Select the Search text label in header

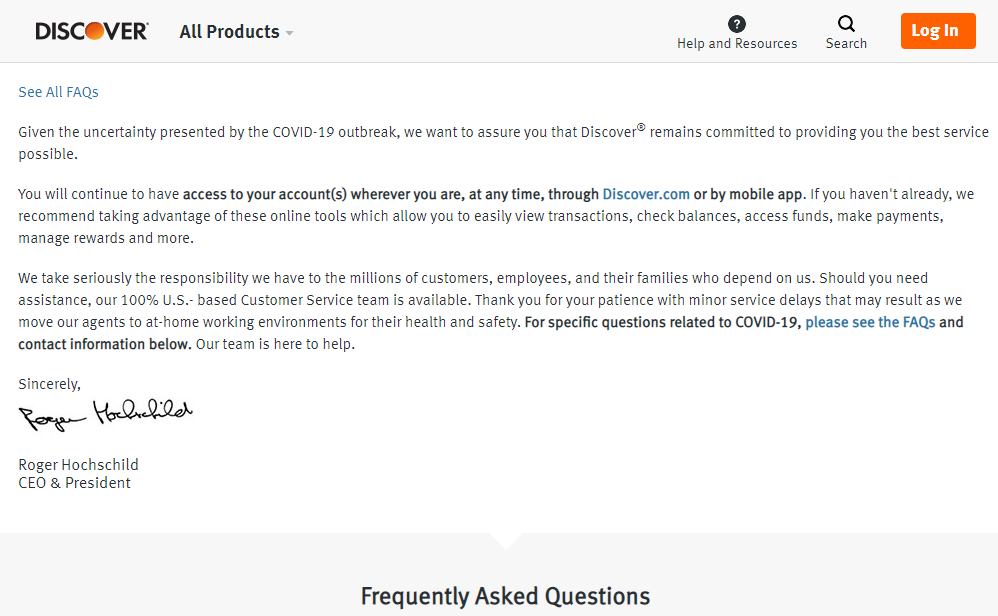(846, 43)
